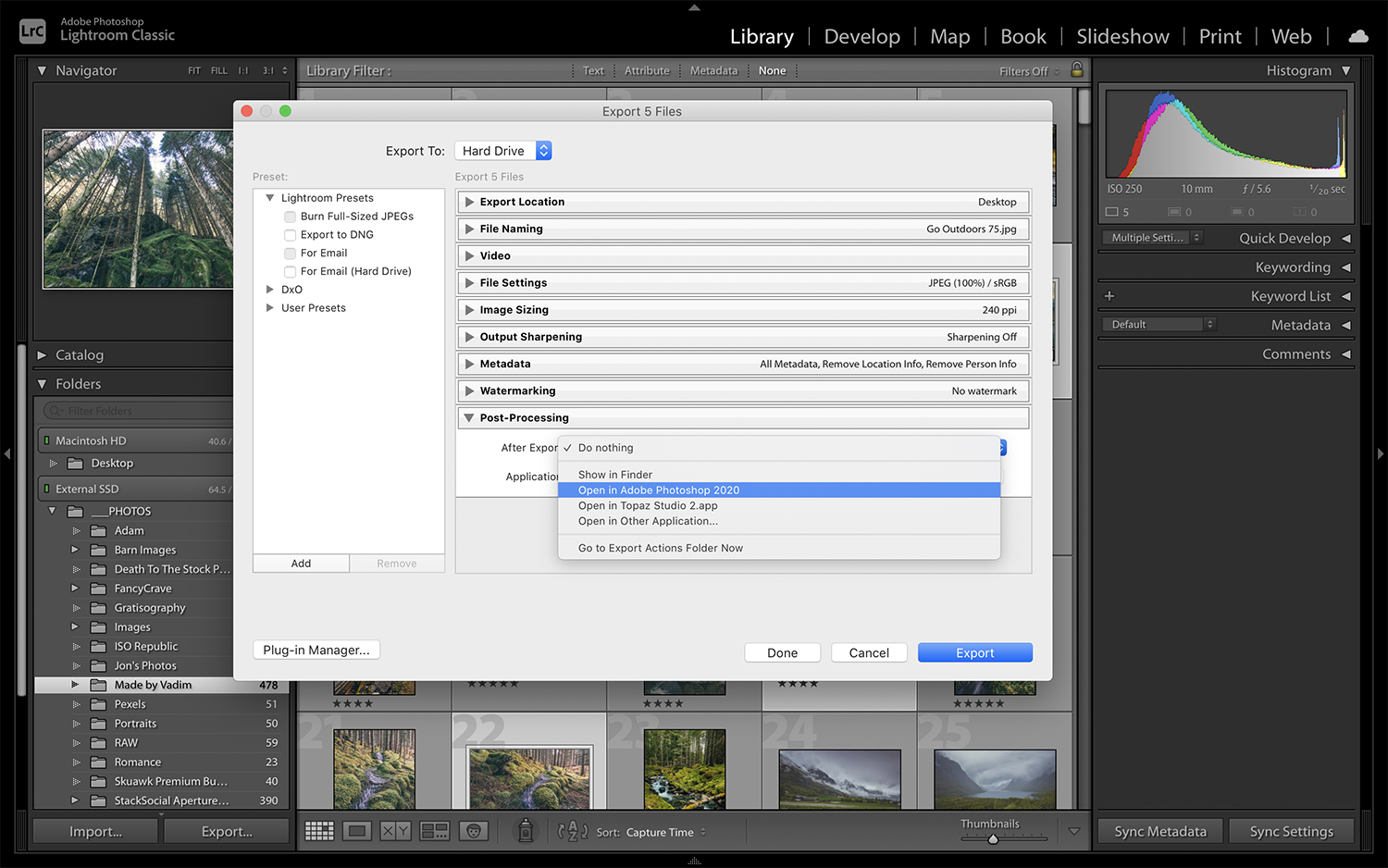Add keyword with plus icon in Keyword List
This screenshot has height=868, width=1388.
tap(1109, 296)
